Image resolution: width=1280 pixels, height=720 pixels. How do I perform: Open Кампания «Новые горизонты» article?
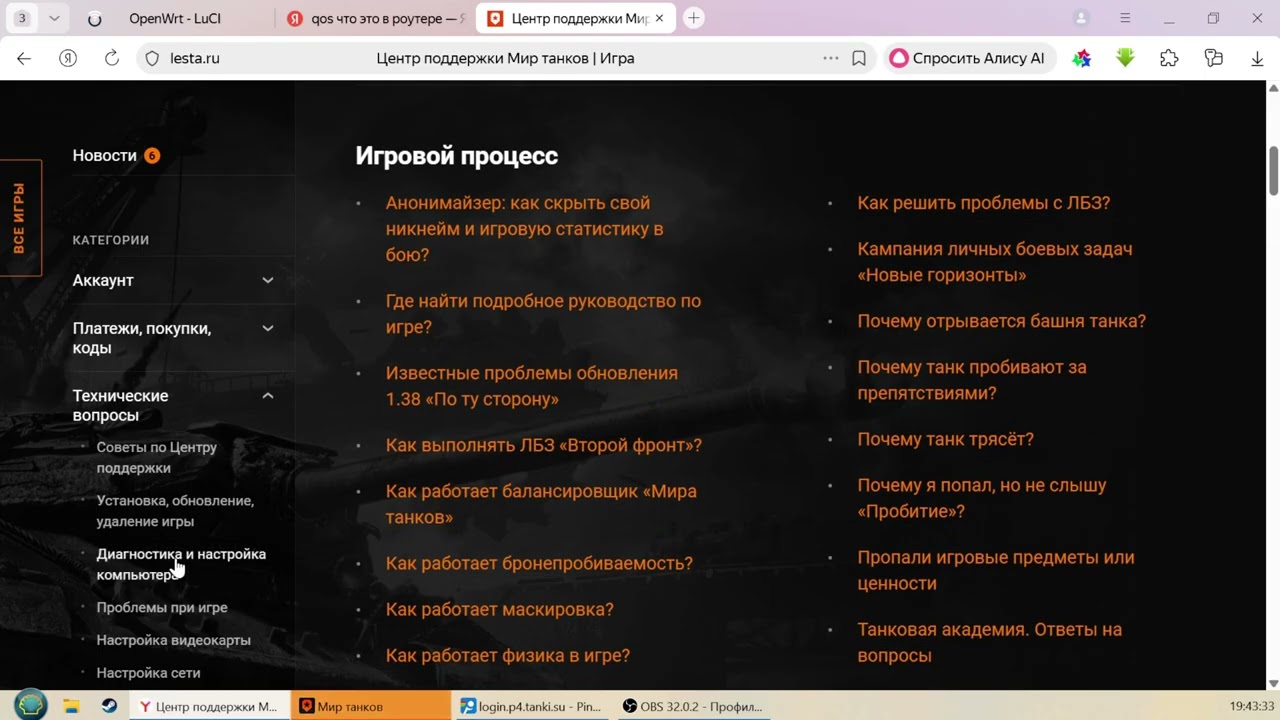(x=995, y=262)
